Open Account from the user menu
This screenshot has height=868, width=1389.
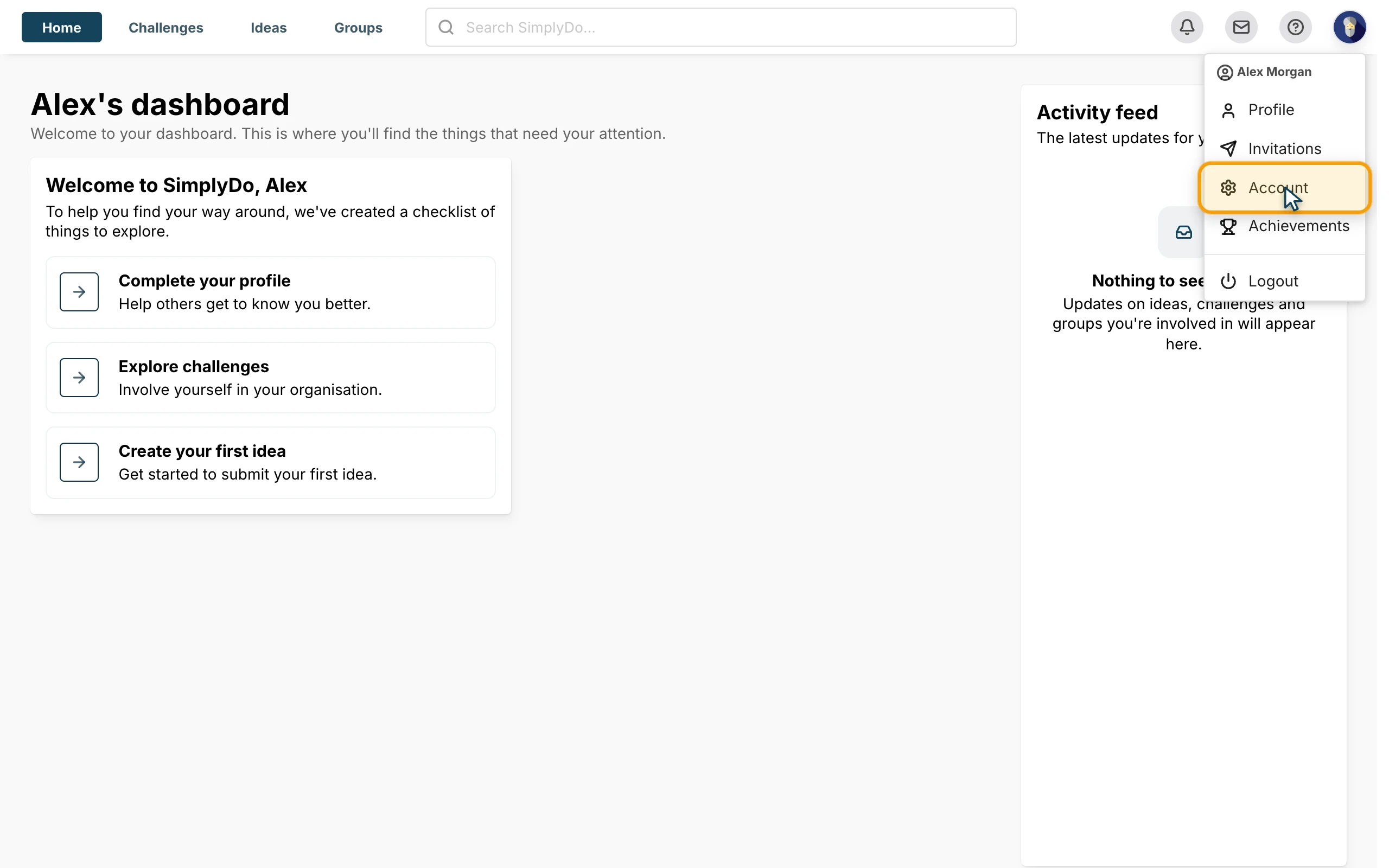pyautogui.click(x=1284, y=188)
